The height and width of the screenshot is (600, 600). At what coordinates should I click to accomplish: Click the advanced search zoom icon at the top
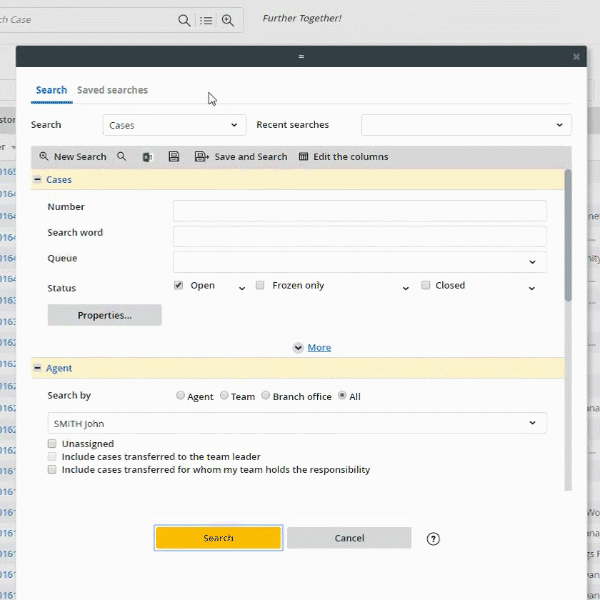(228, 20)
